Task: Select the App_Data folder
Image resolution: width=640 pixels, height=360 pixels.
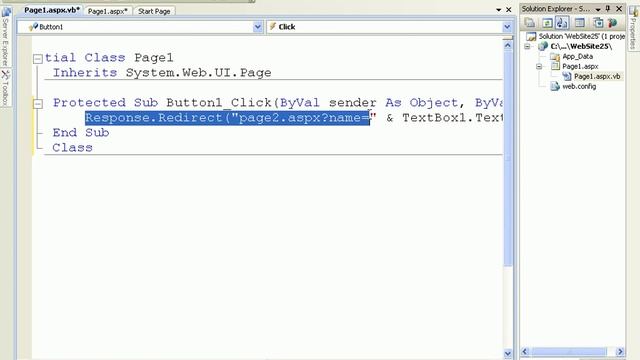Action: pyautogui.click(x=577, y=56)
